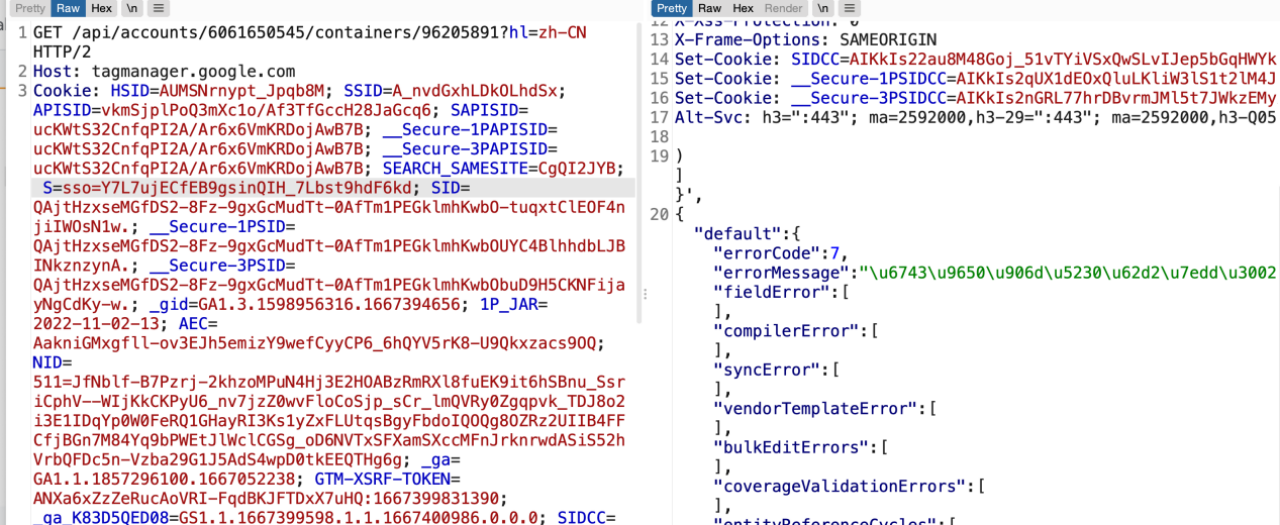Click the SEARCH_SAMESITE cookie value CgQI2JYB
The width and height of the screenshot is (1280, 525).
[577, 169]
